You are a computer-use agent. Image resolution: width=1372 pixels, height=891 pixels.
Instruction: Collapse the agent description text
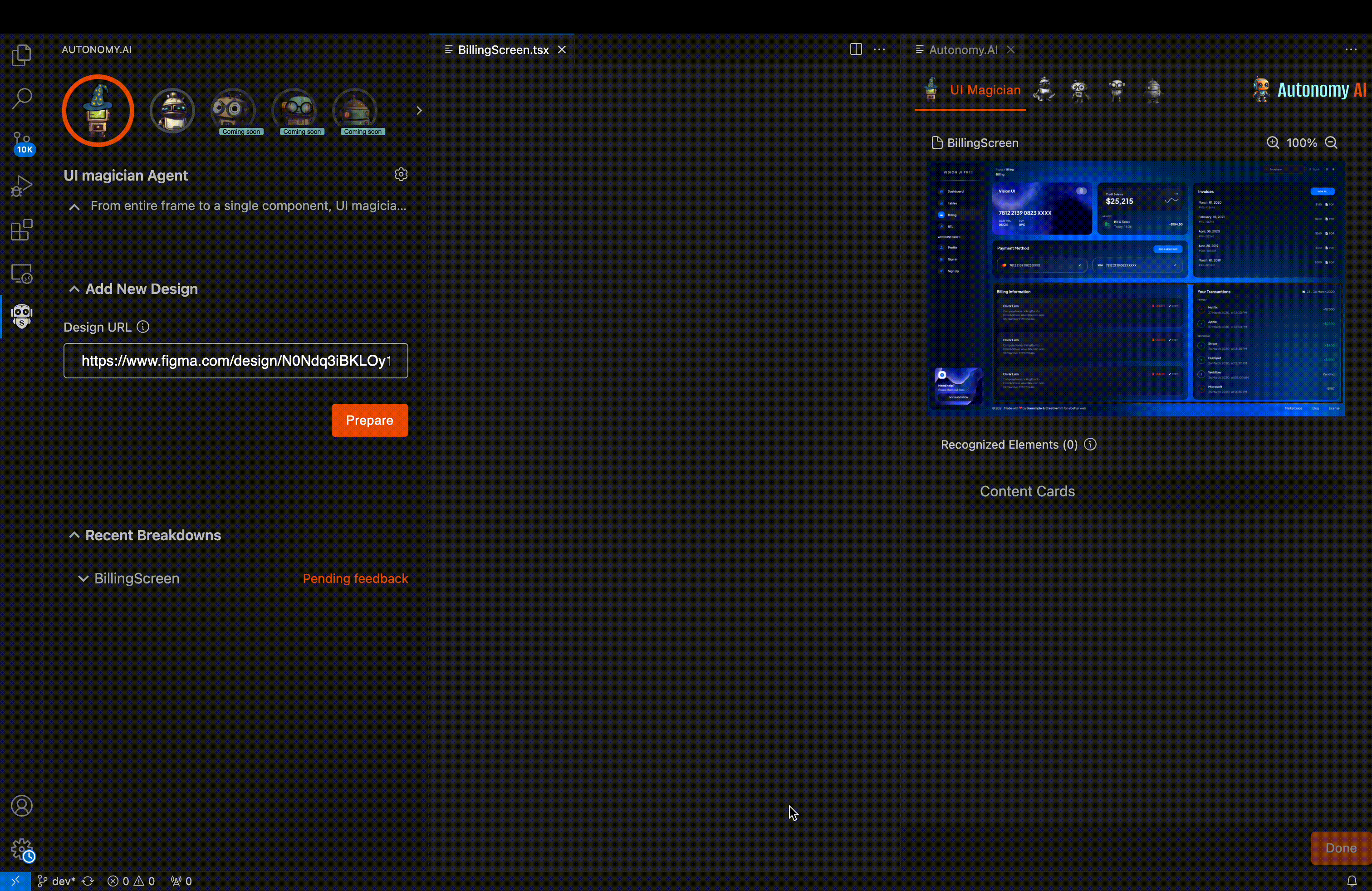coord(74,206)
